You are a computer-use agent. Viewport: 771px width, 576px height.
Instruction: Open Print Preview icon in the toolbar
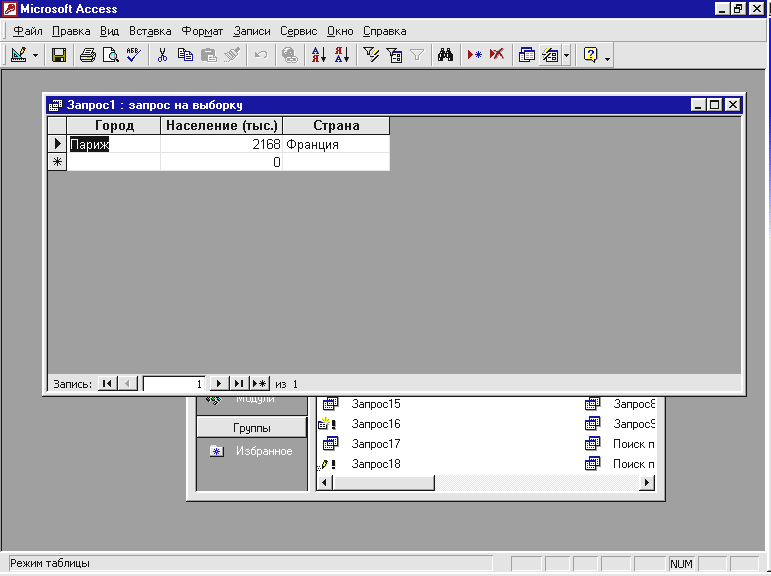[111, 55]
